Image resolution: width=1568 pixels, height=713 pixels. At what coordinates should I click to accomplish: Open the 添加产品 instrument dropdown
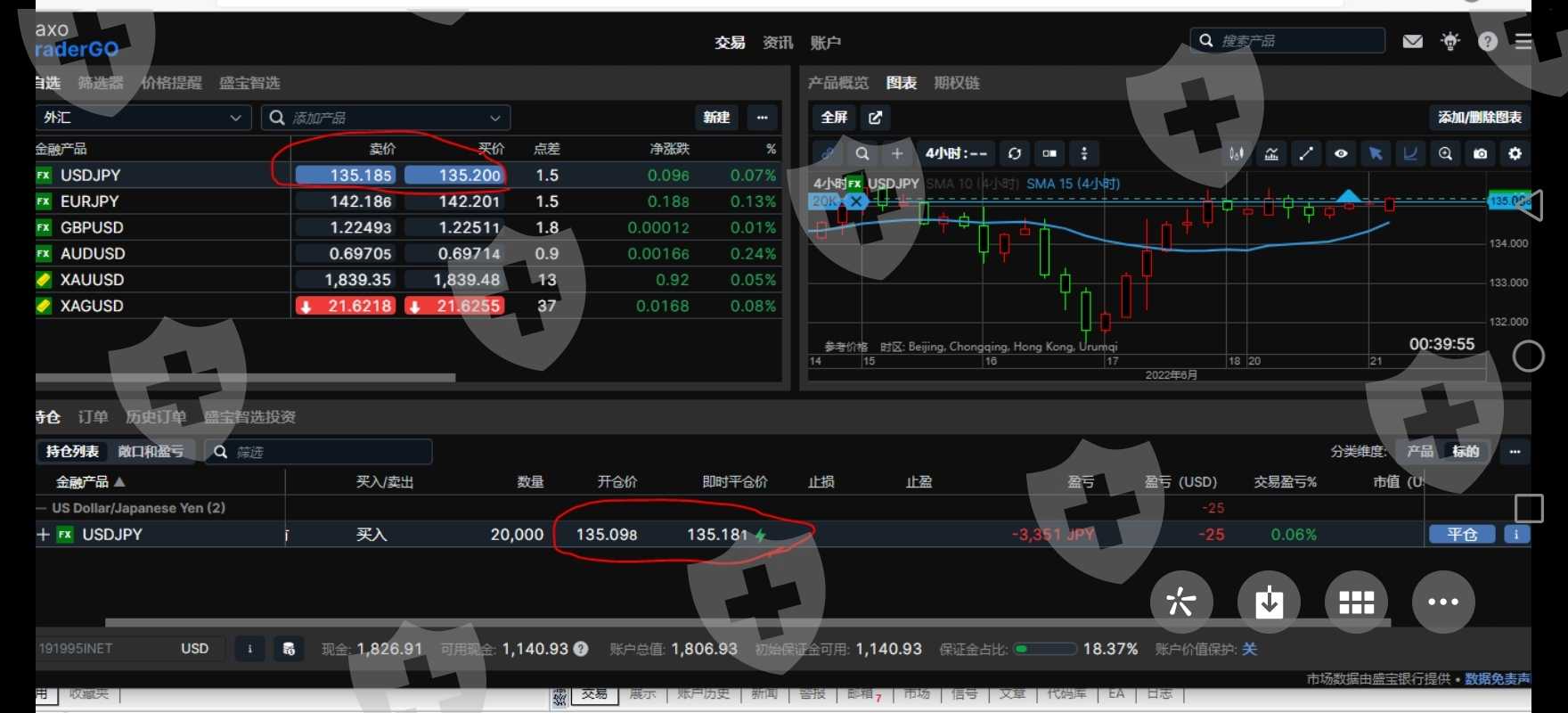click(386, 118)
